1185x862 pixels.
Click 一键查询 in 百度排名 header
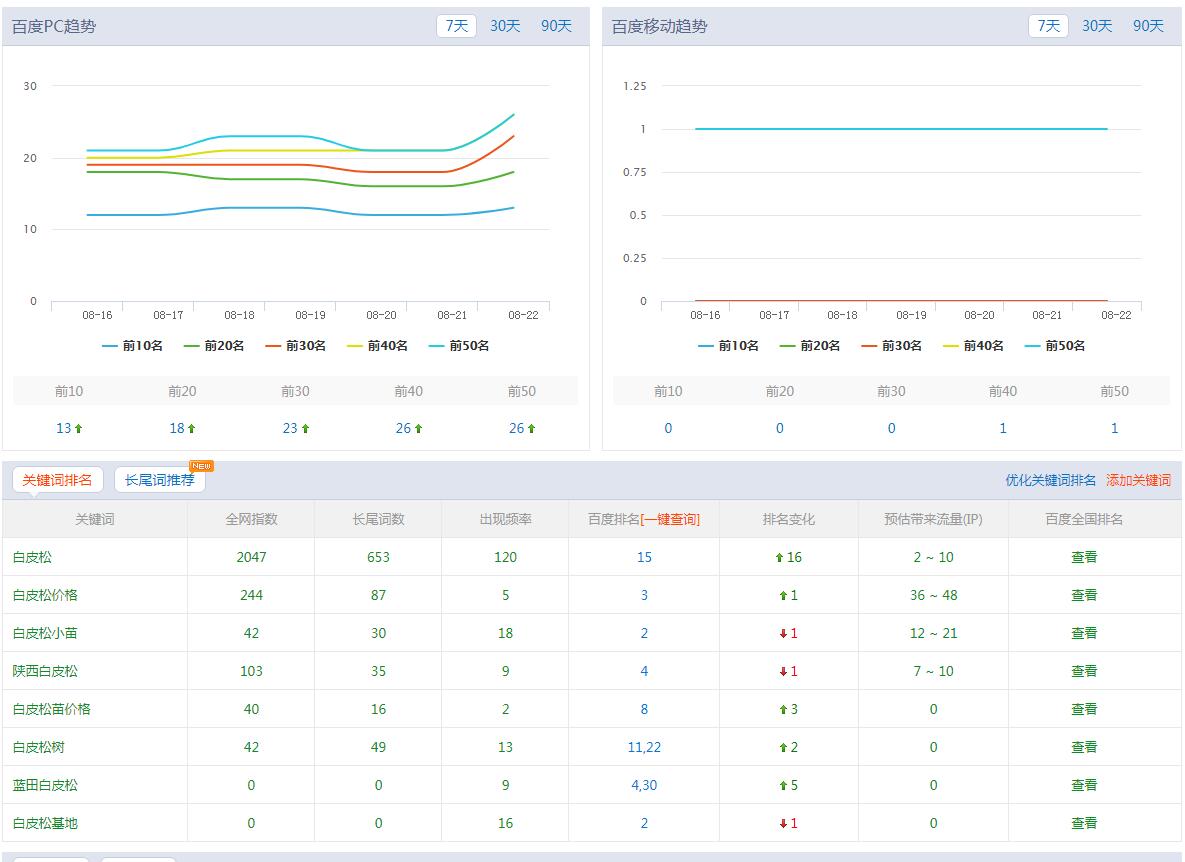pos(670,519)
